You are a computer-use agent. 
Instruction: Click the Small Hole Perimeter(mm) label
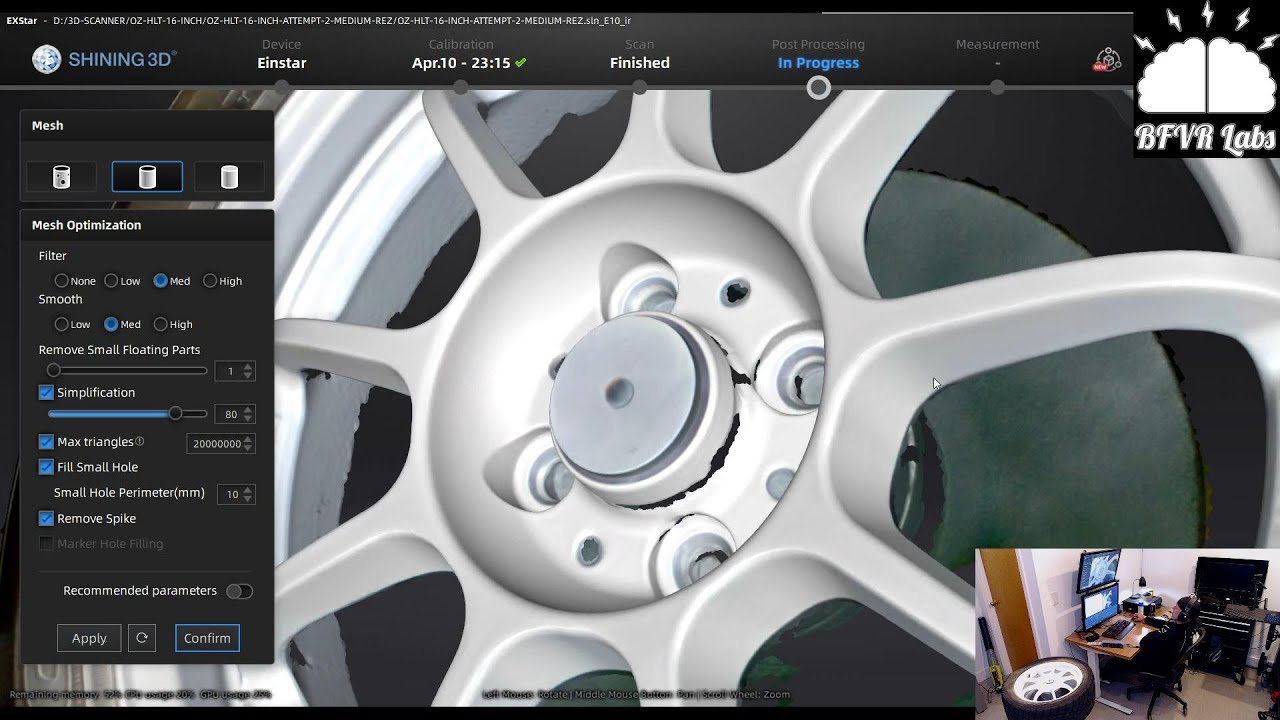click(129, 493)
